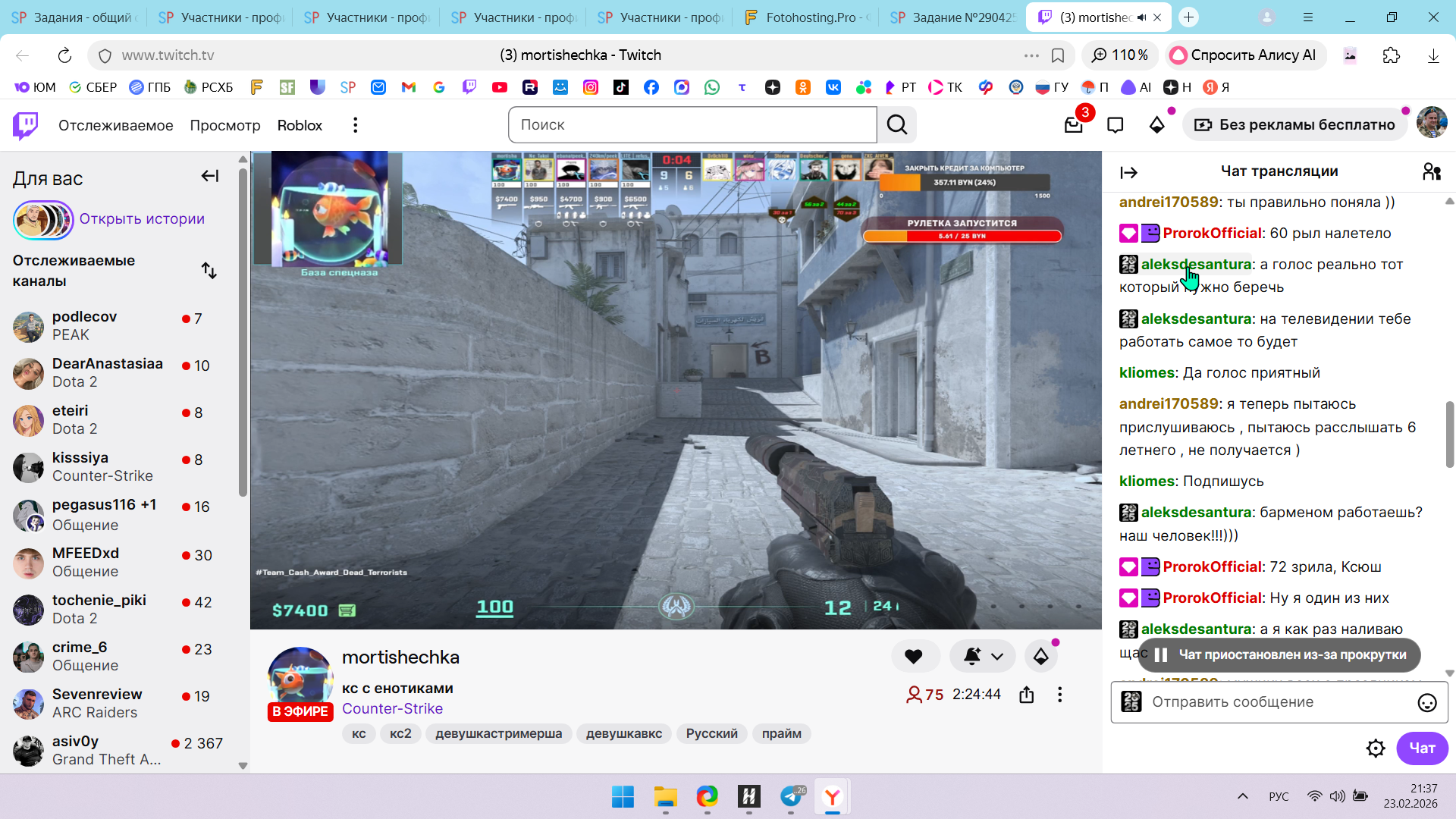Open the whispers speech-bubble icon
The height and width of the screenshot is (819, 1456).
pyautogui.click(x=1115, y=125)
